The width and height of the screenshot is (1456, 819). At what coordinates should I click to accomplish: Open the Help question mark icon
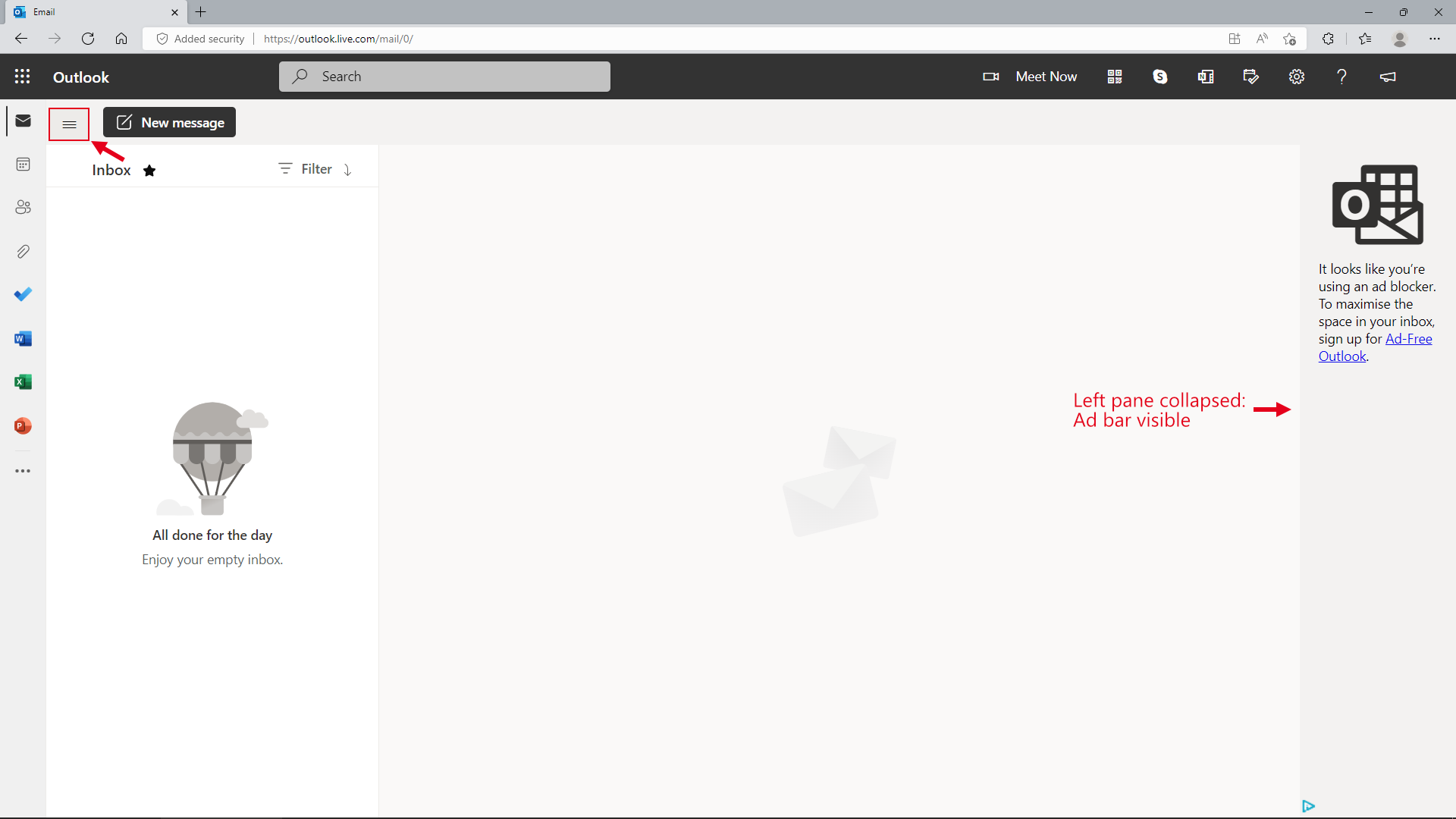click(1341, 76)
